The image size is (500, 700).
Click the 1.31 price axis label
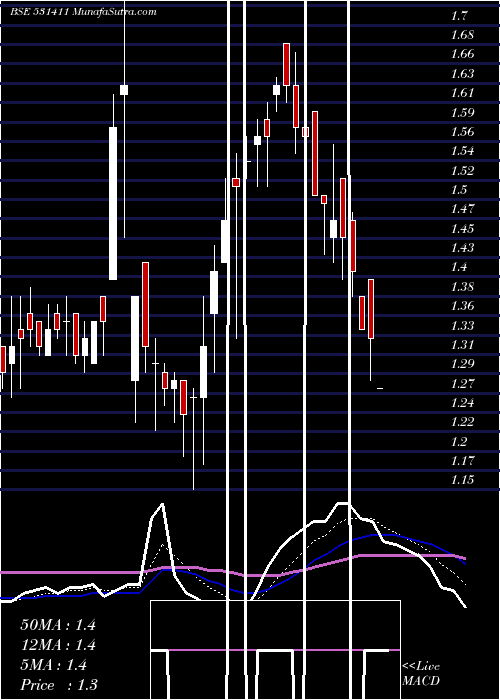[462, 345]
